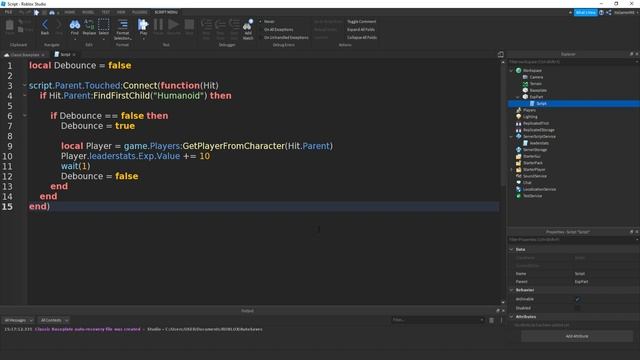
Task: Select the leaderstats script in Explorer
Action: 539,143
